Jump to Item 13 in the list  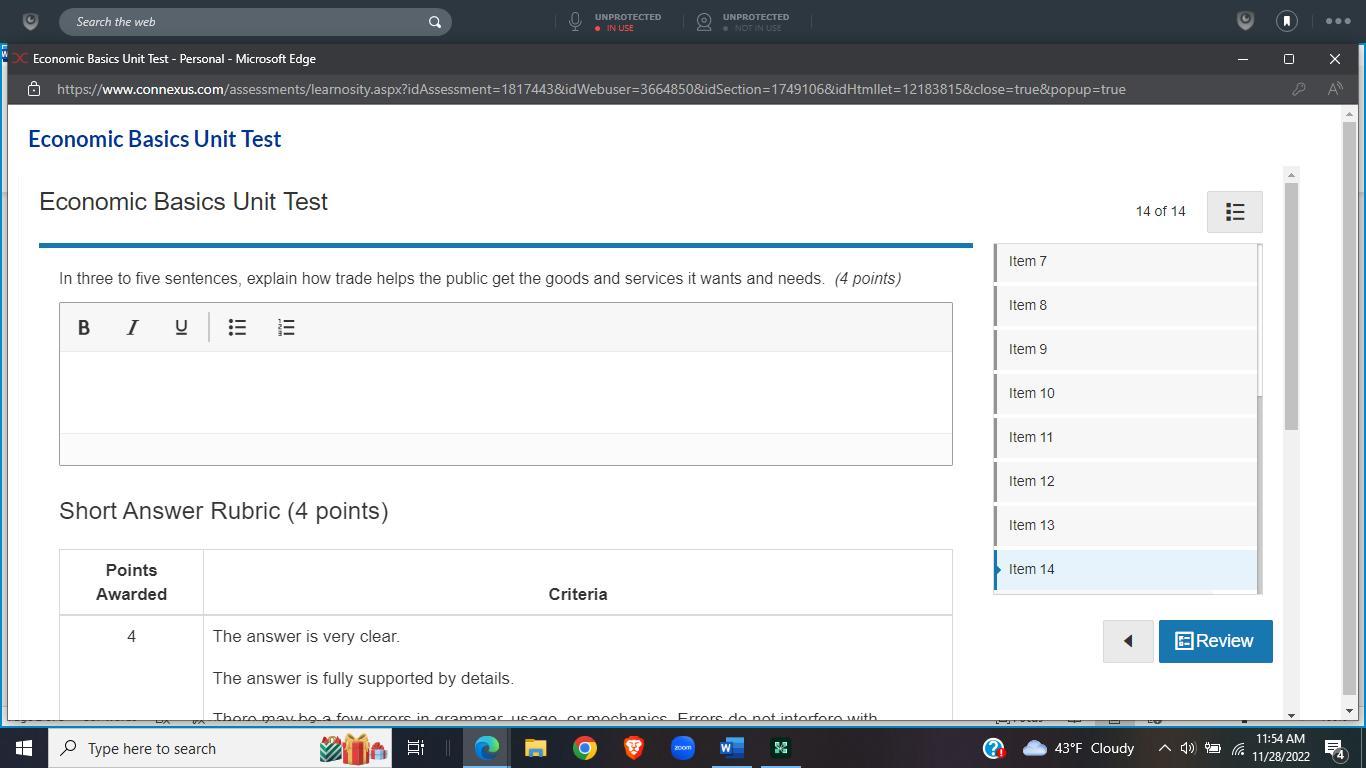[x=1125, y=525]
